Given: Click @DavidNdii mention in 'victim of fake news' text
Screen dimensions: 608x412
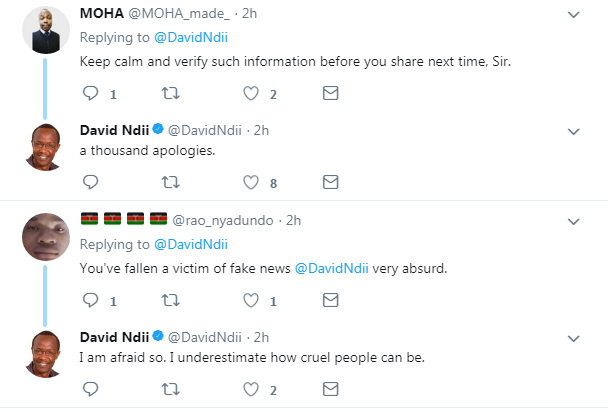Looking at the screenshot, I should (x=332, y=268).
